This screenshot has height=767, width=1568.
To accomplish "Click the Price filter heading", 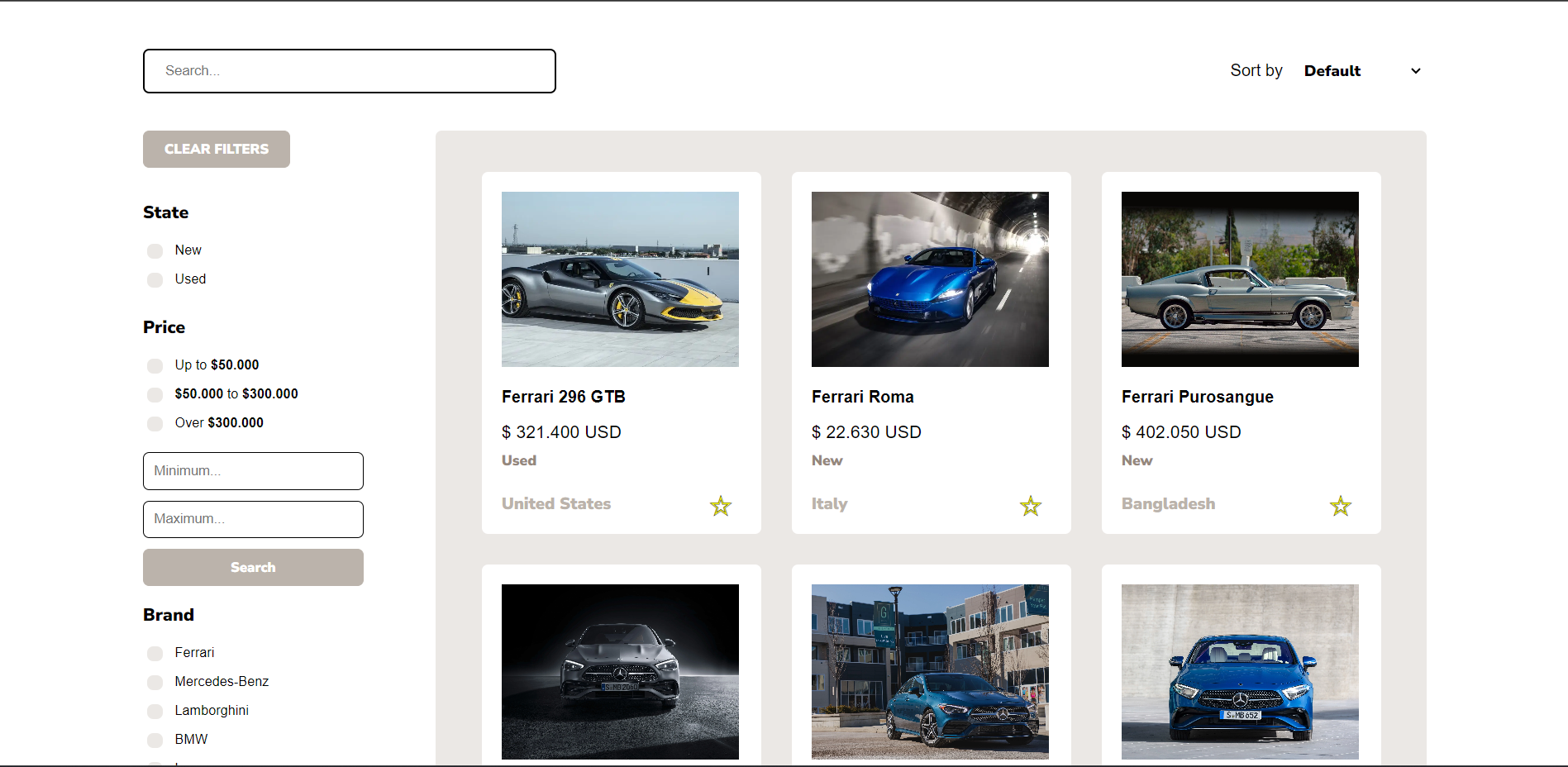I will (x=164, y=327).
